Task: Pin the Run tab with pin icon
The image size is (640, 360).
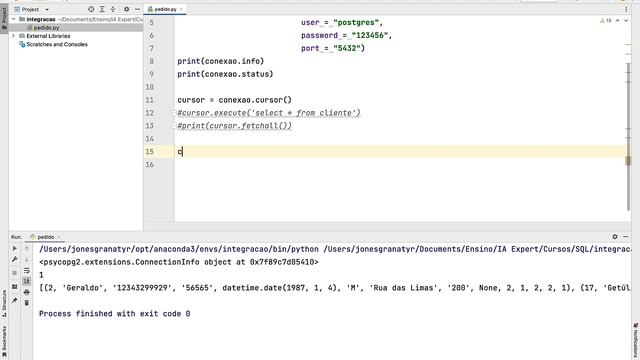Action: (15, 301)
